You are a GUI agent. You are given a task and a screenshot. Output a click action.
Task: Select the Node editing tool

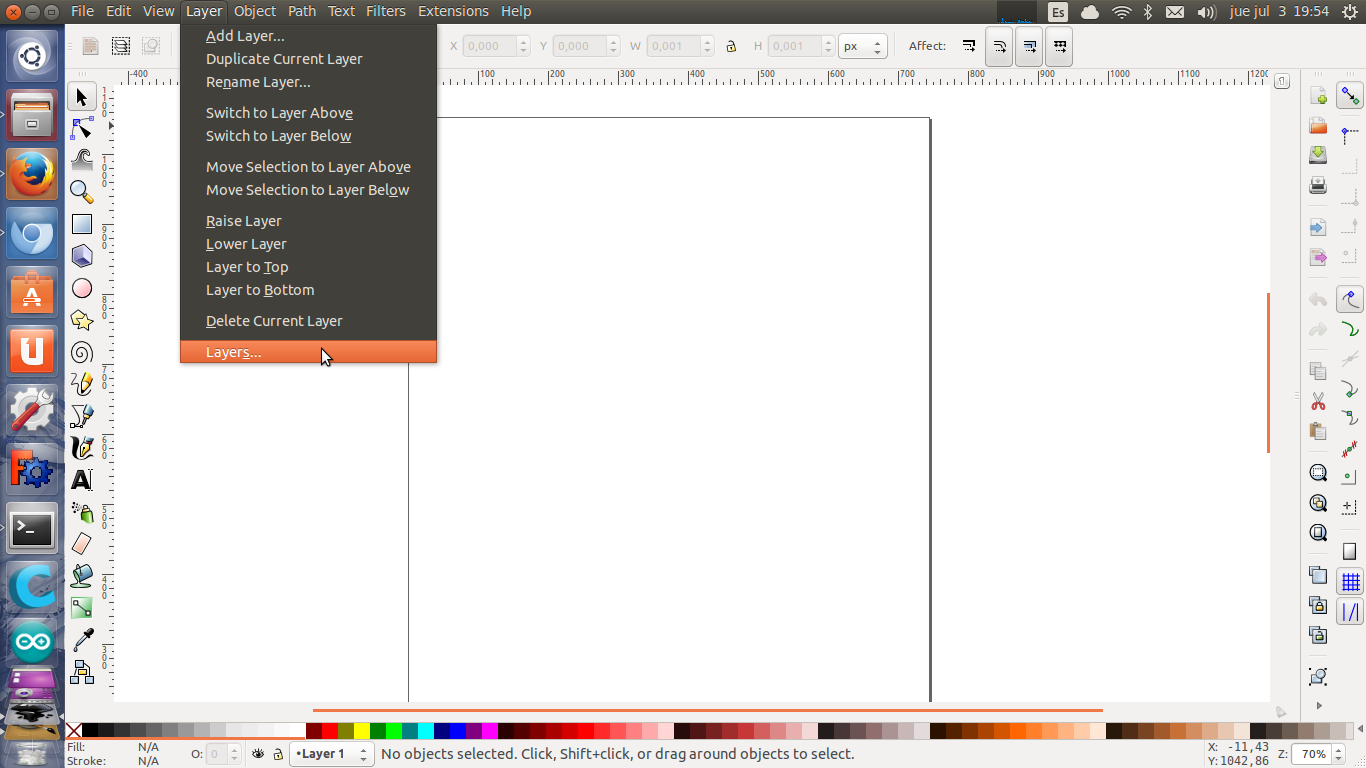(82, 129)
